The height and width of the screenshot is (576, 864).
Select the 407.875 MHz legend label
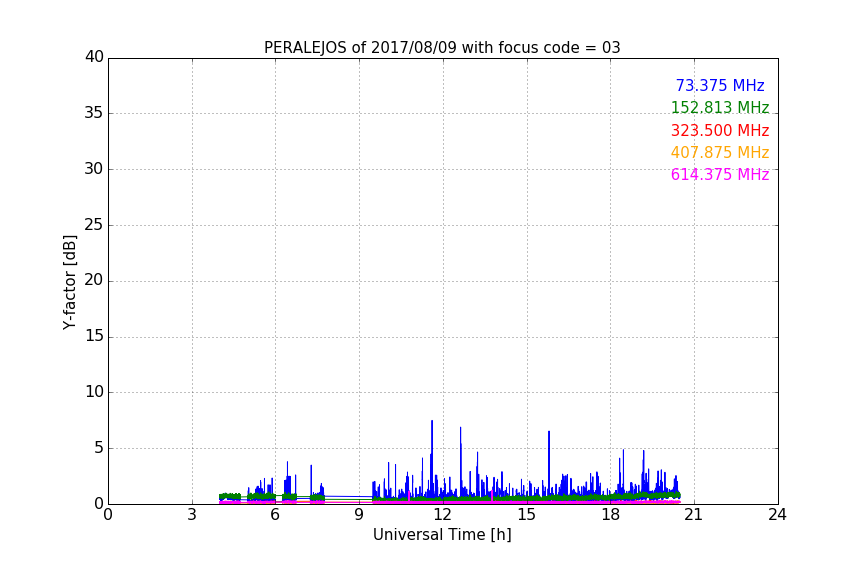[720, 152]
